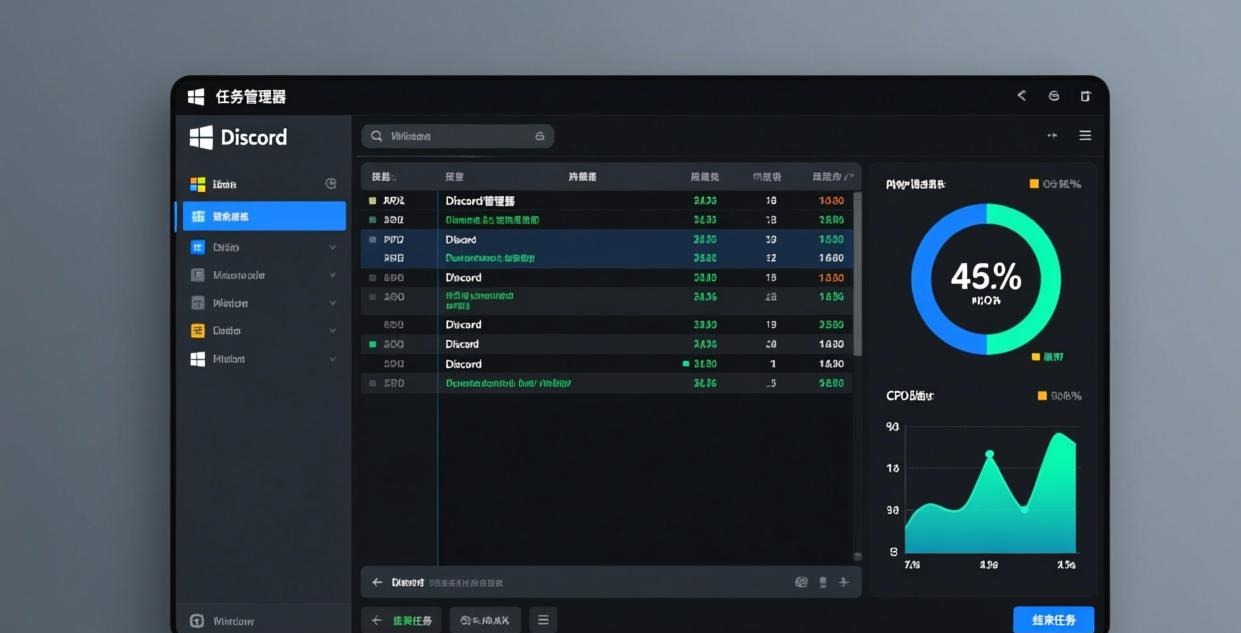Select the last green-text process row

click(606, 383)
